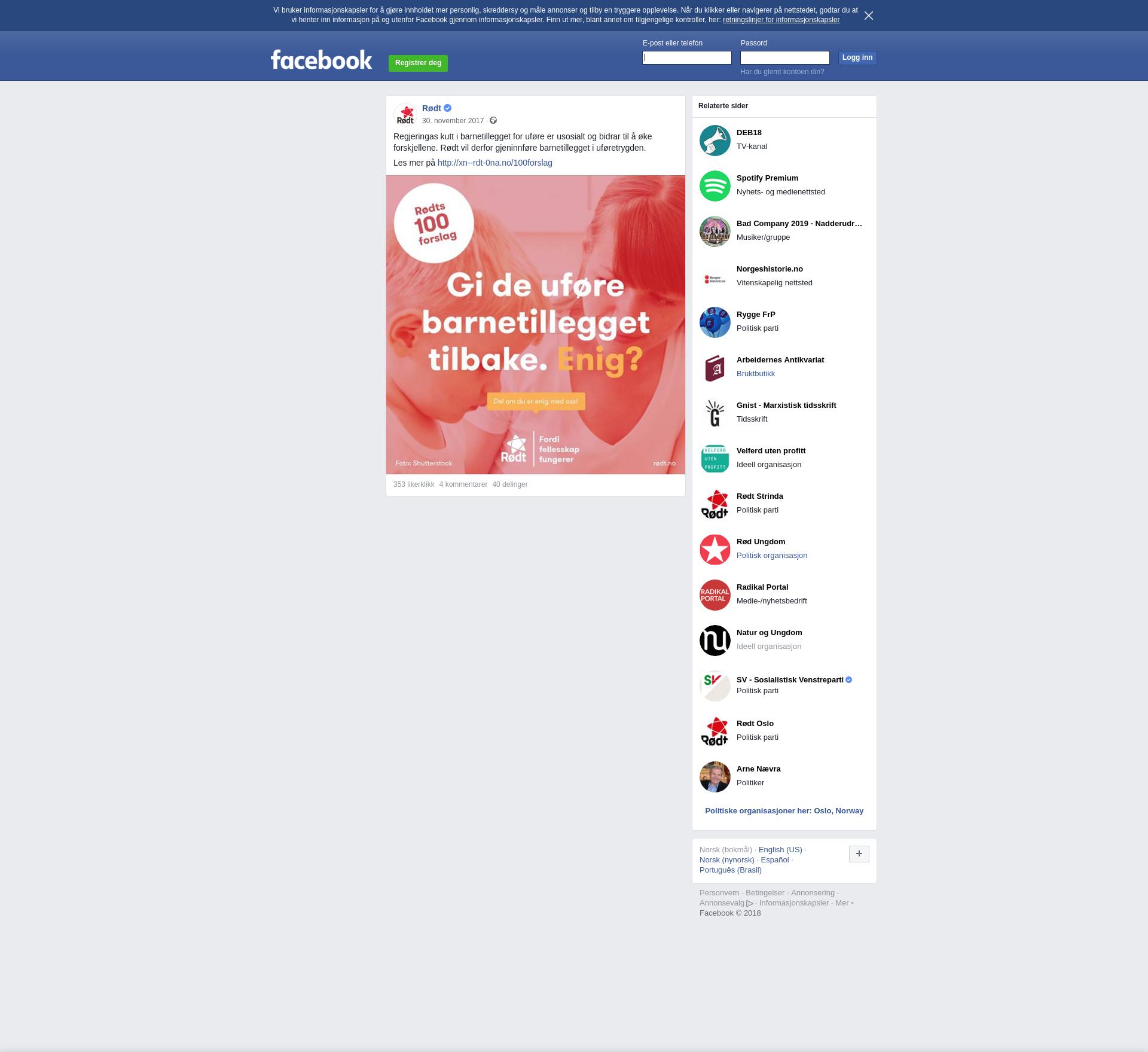
Task: Open SV Sosialistisk Venstreparti logo
Action: 715,686
